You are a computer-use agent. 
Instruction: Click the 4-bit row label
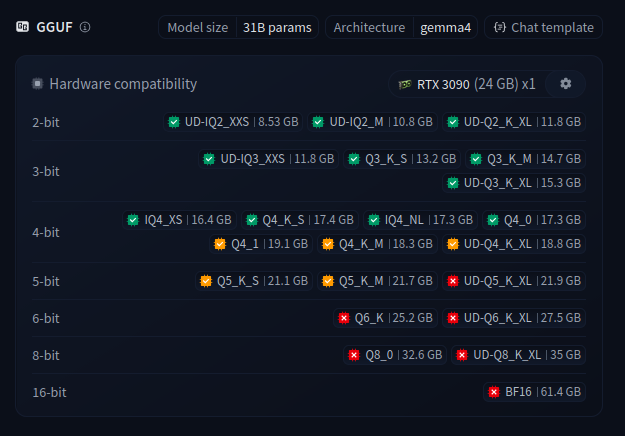coord(46,232)
